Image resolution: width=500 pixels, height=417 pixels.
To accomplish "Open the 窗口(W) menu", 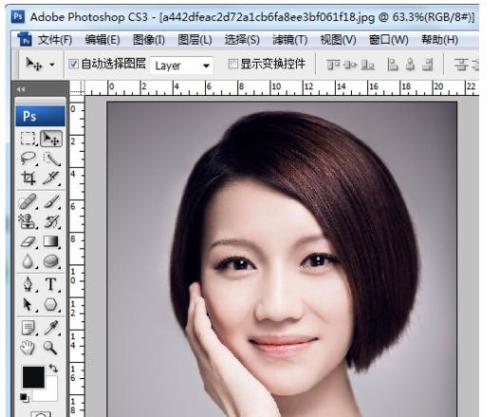I will (x=389, y=40).
